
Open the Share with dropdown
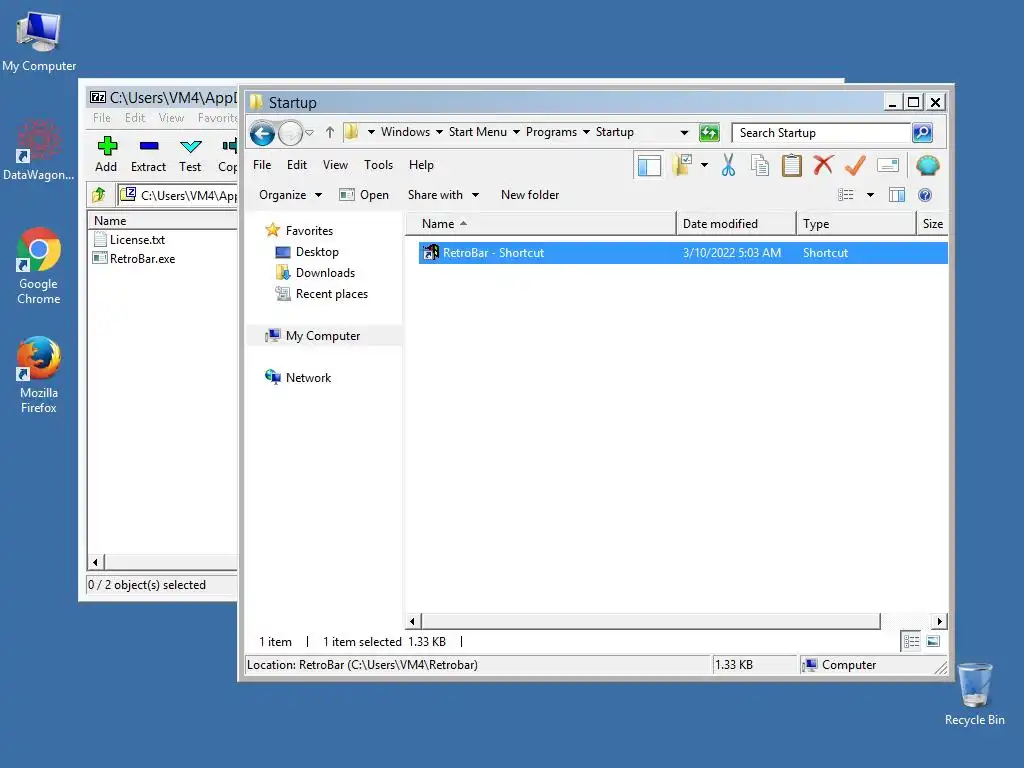tap(443, 195)
